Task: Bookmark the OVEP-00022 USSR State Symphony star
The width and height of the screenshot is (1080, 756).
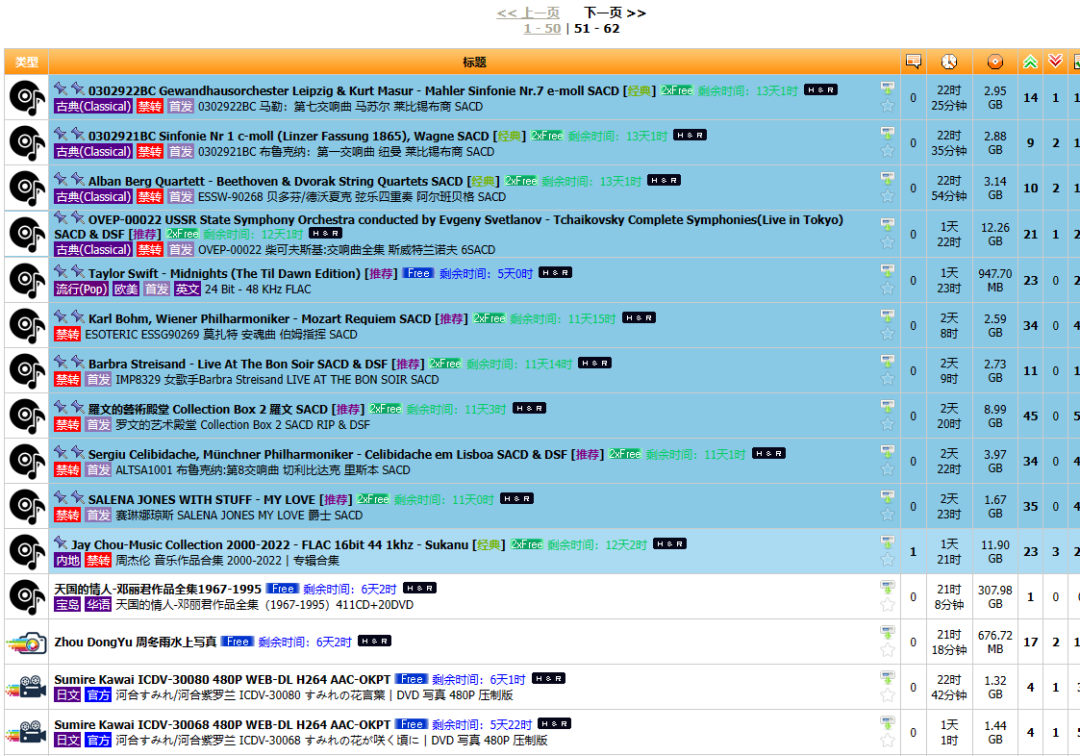Action: [x=887, y=242]
